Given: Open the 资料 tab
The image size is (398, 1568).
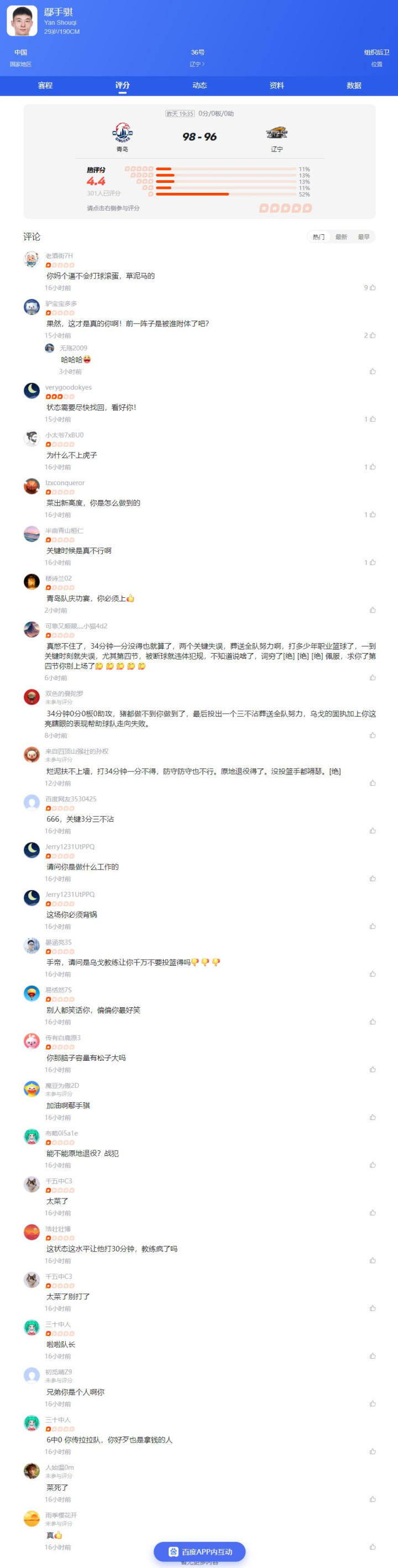Looking at the screenshot, I should (x=276, y=85).
